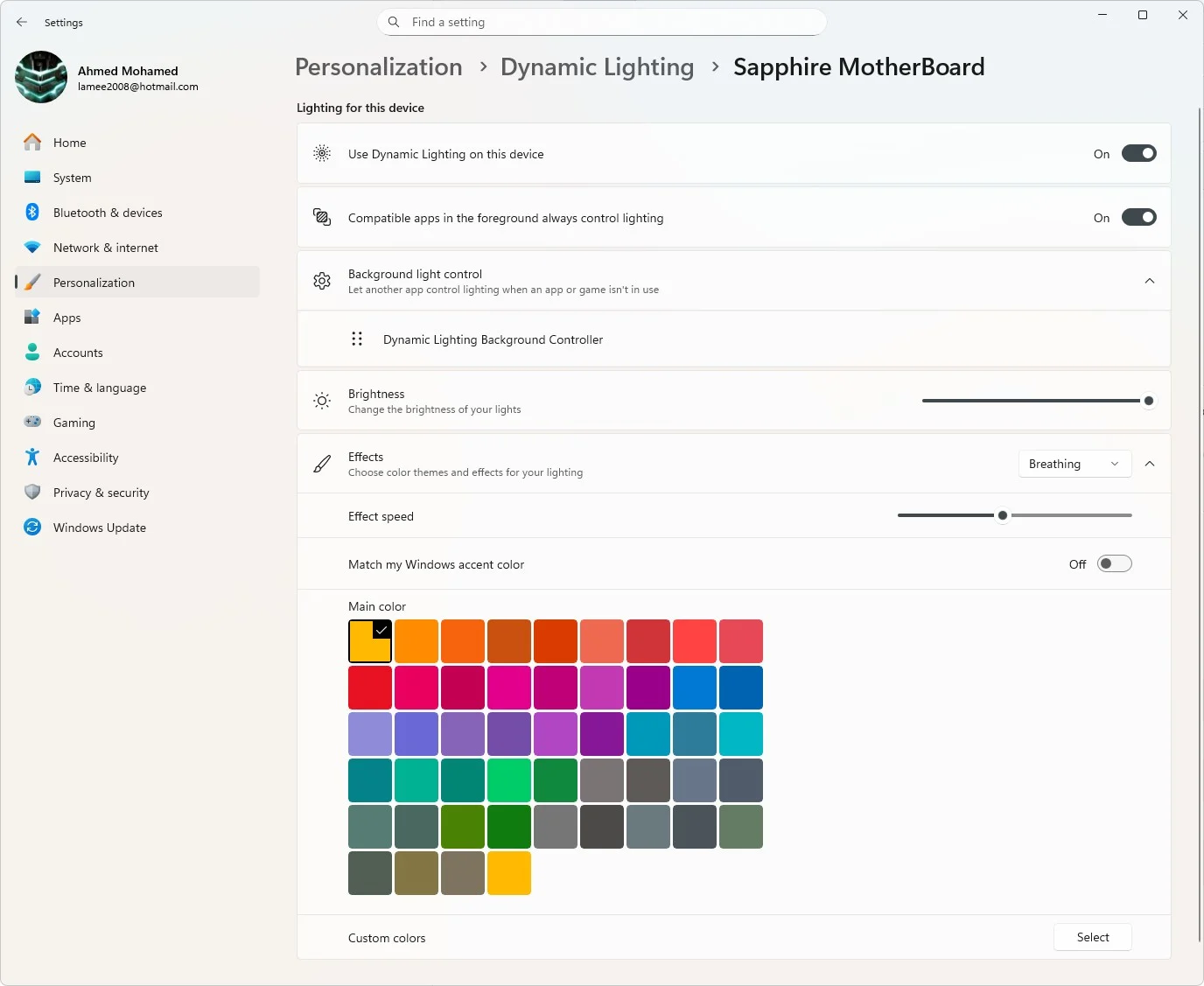Viewport: 1204px width, 986px height.
Task: Turn off Use Dynamic Lighting on this device
Action: [1138, 154]
